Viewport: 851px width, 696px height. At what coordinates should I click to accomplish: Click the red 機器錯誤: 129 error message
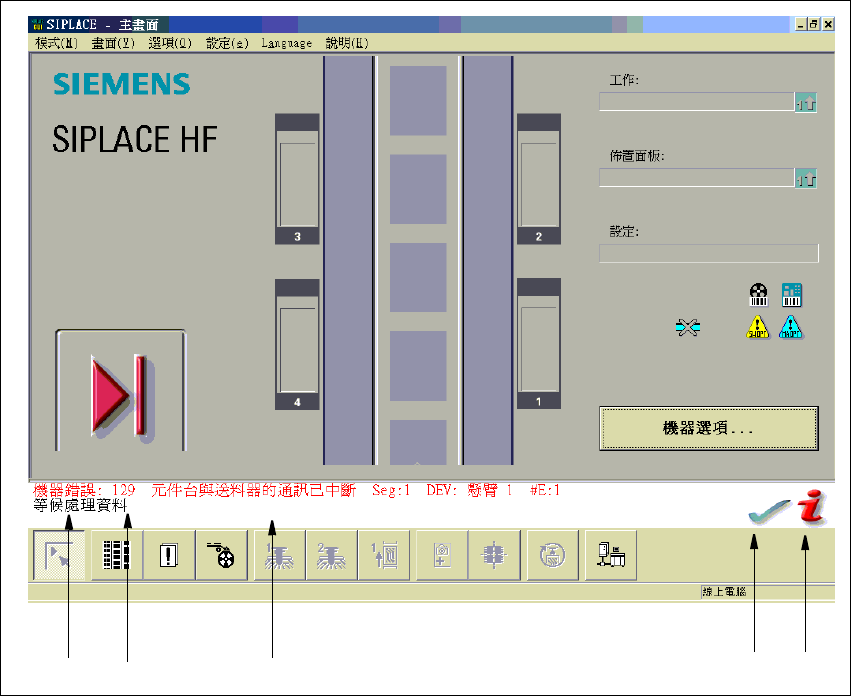click(296, 490)
